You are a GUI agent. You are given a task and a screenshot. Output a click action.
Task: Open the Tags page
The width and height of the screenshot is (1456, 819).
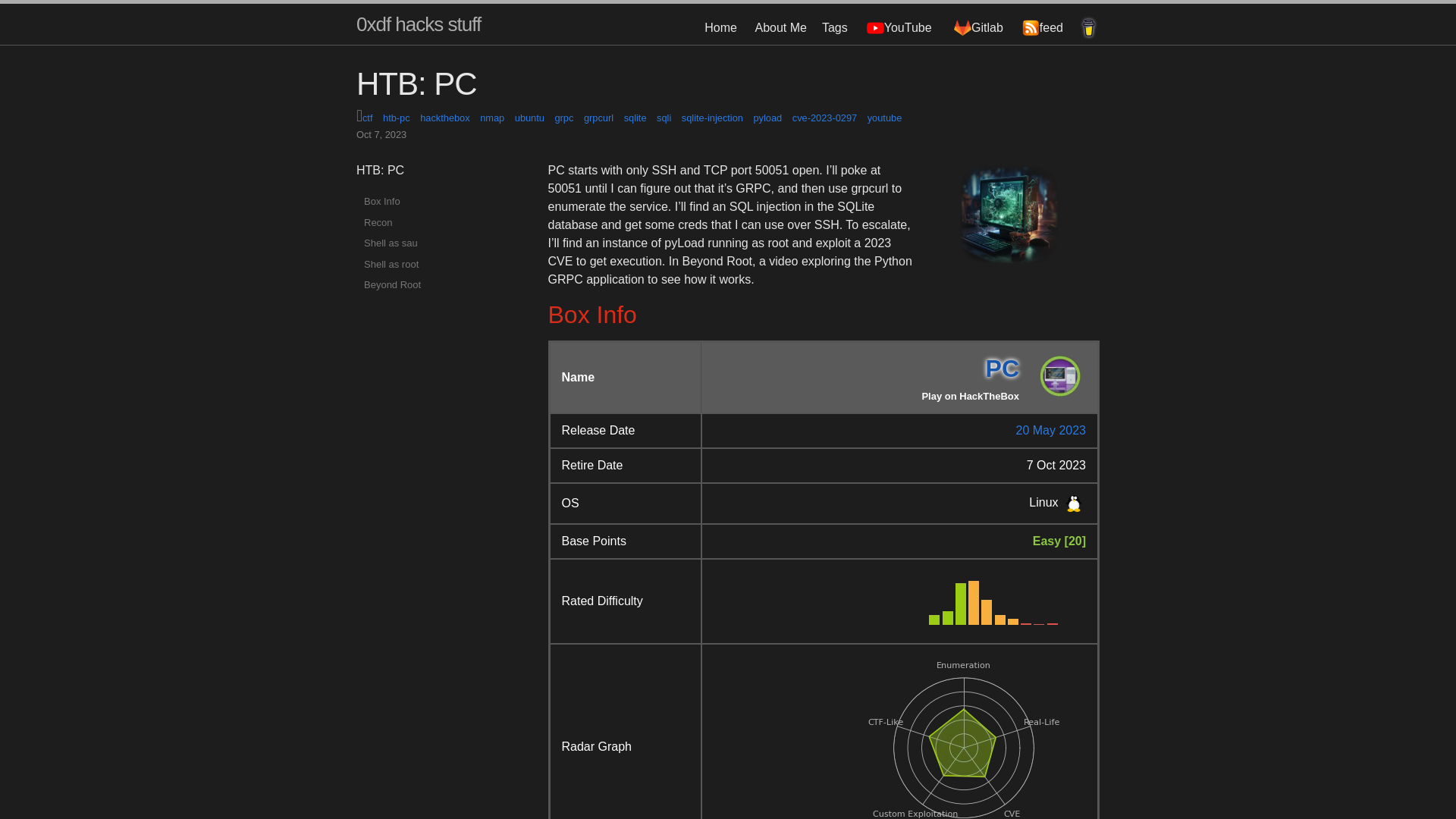(x=834, y=28)
